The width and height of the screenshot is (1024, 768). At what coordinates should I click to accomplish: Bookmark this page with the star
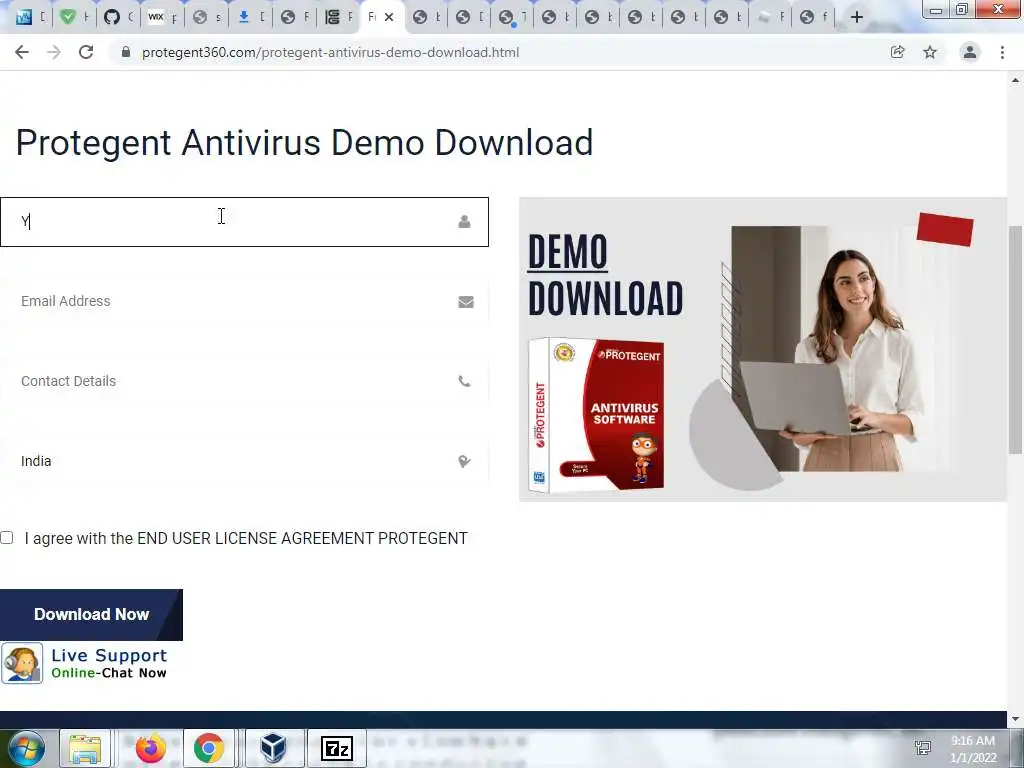click(x=930, y=52)
